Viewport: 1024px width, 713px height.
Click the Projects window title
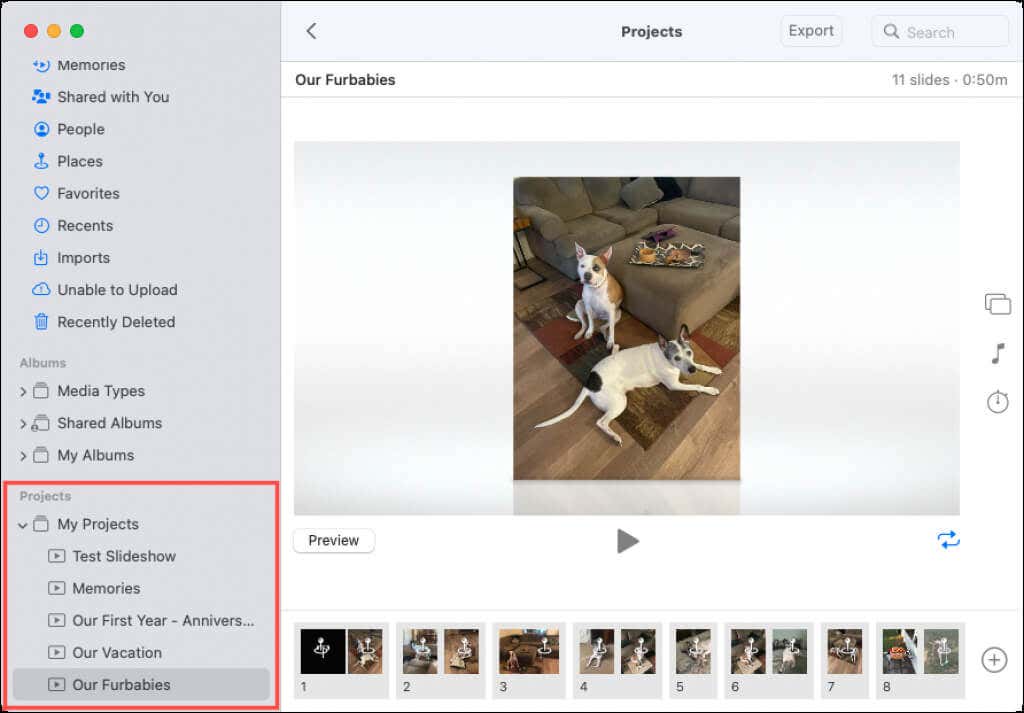651,31
